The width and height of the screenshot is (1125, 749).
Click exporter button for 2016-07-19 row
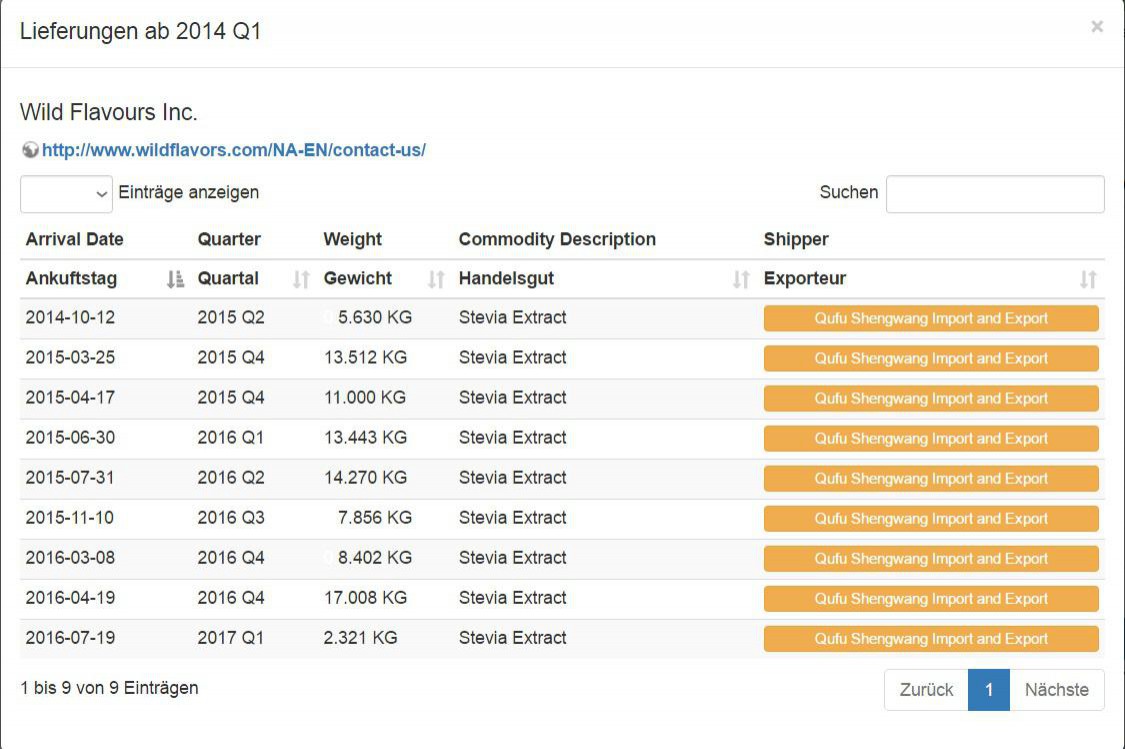pyautogui.click(x=931, y=639)
